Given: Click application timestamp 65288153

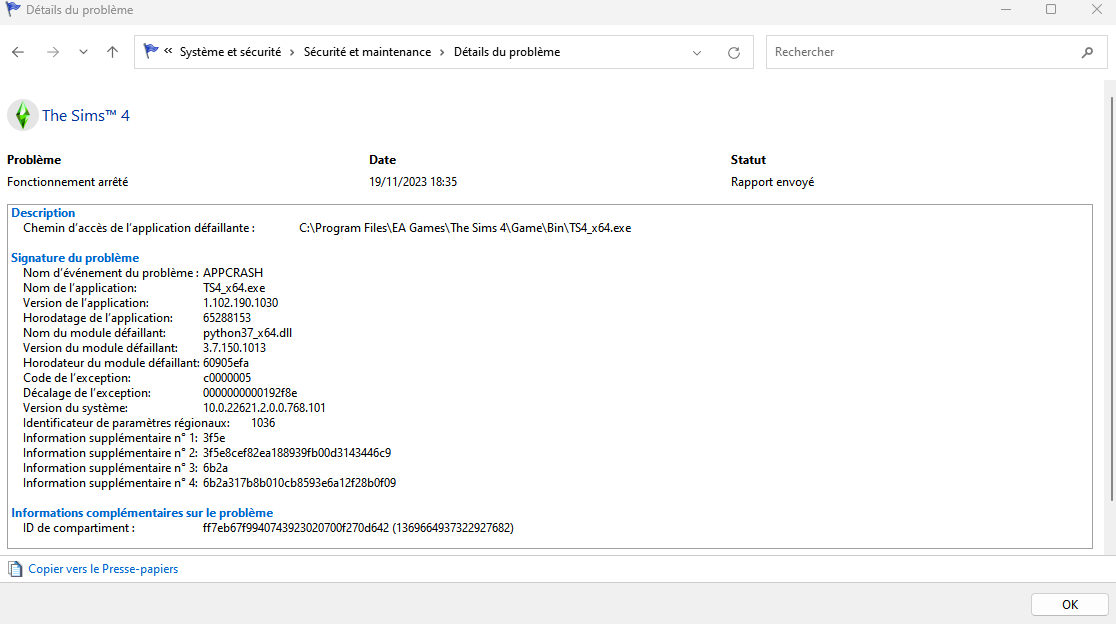Looking at the screenshot, I should click(x=227, y=318).
